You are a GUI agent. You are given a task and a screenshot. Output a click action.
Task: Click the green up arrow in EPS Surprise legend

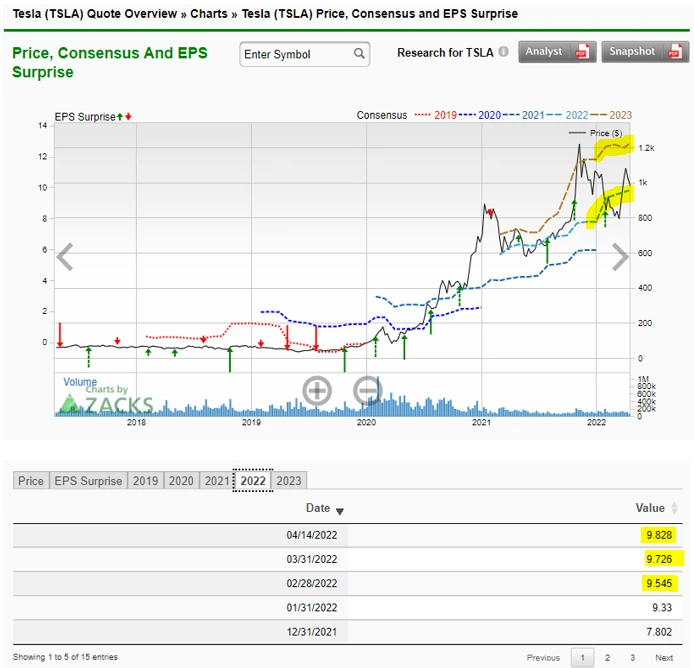click(x=120, y=117)
